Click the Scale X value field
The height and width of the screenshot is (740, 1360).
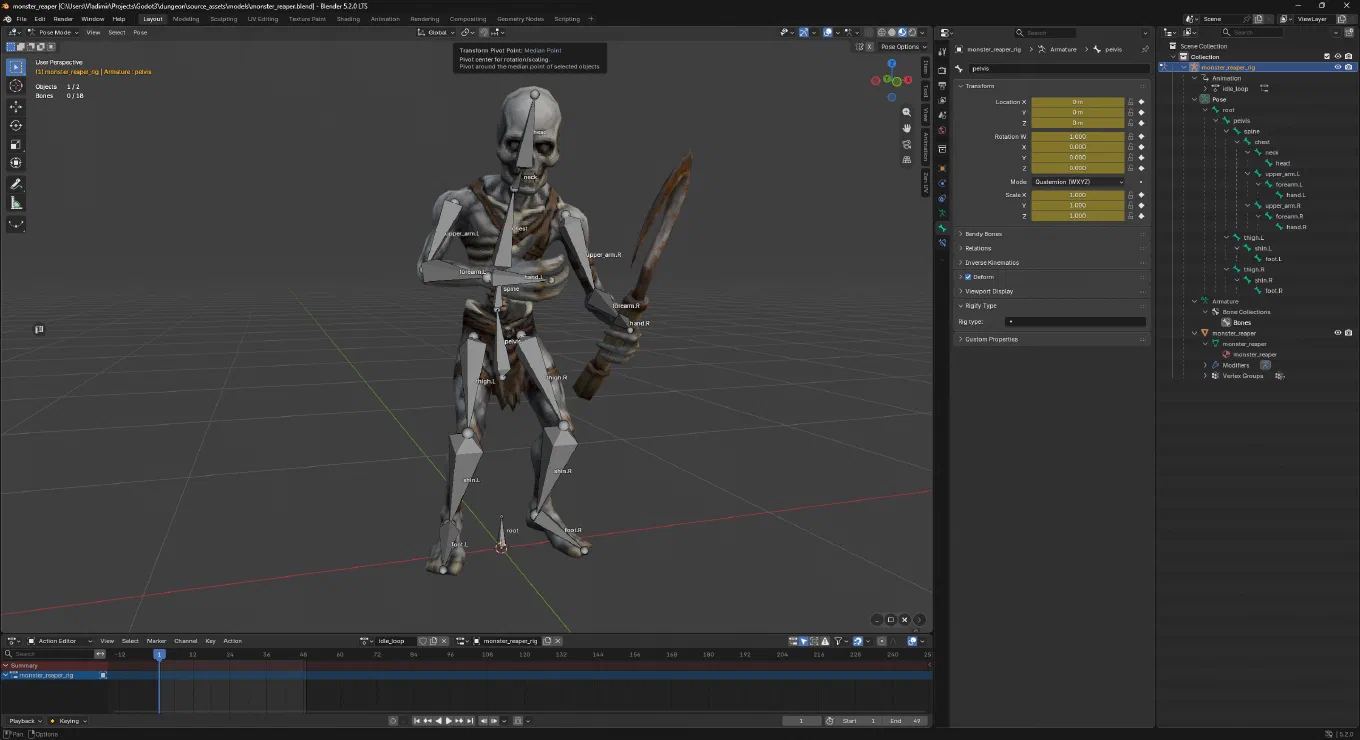pyautogui.click(x=1078, y=195)
